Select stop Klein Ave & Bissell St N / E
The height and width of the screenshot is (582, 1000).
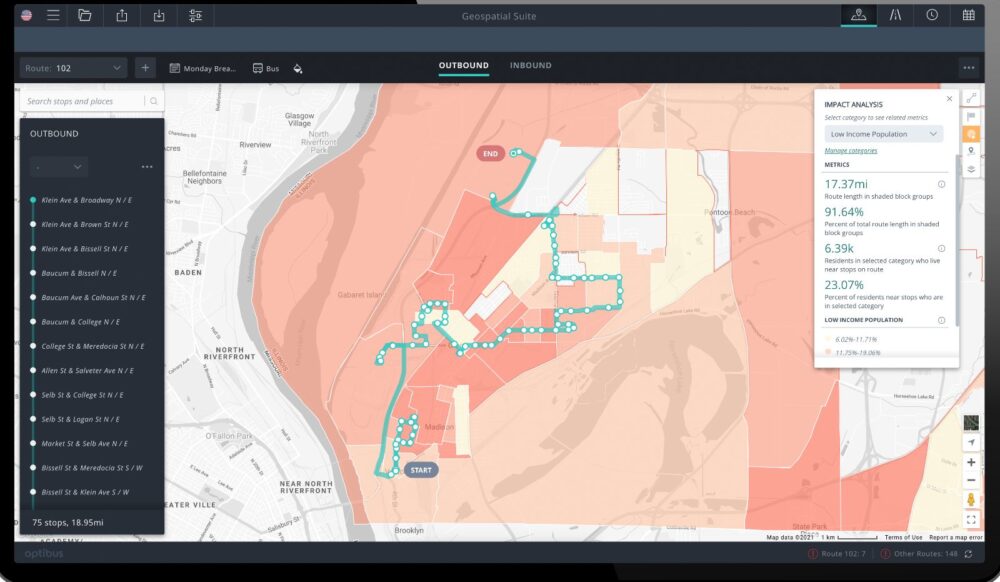pos(84,249)
